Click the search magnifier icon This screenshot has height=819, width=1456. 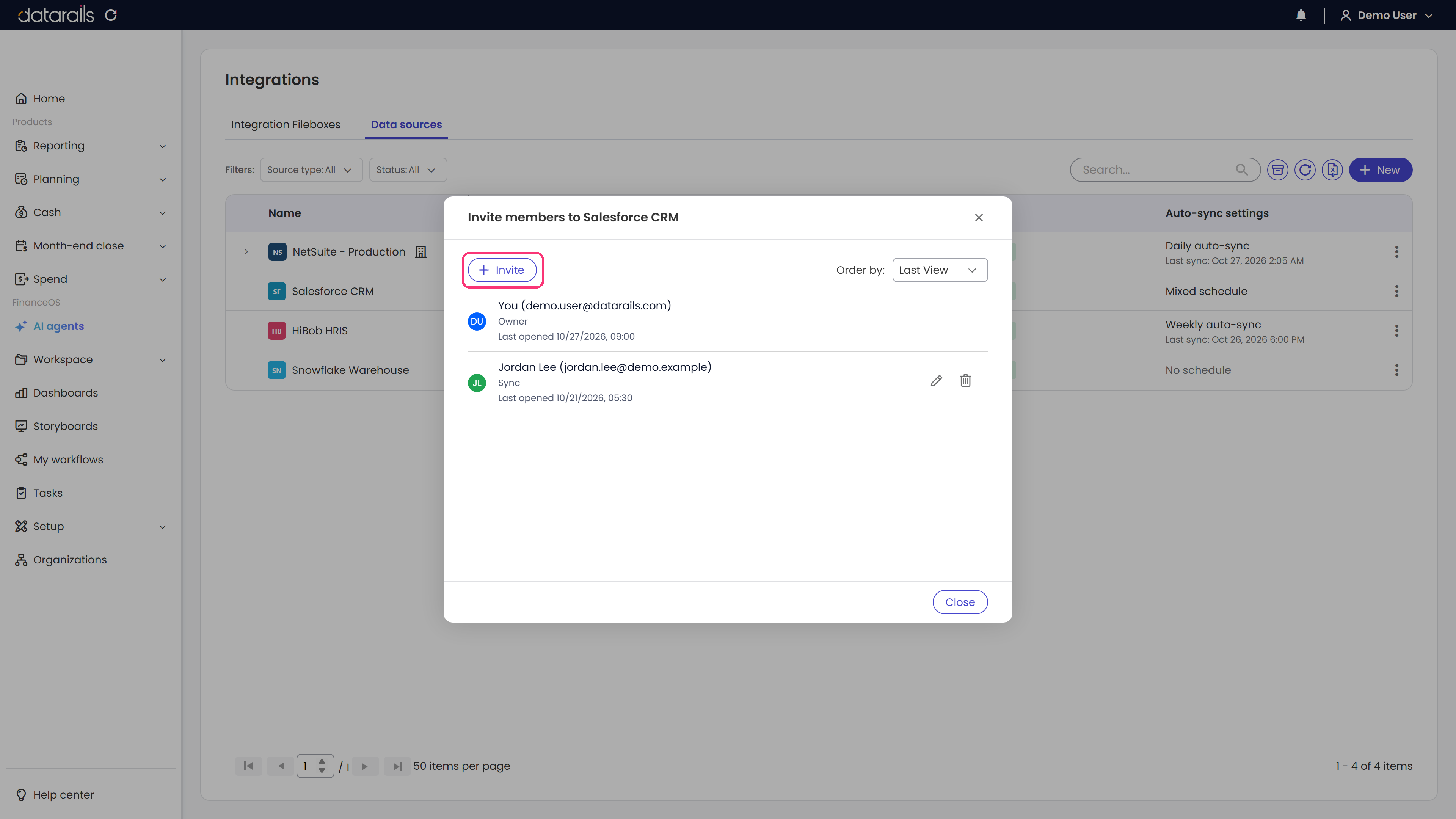click(1241, 169)
